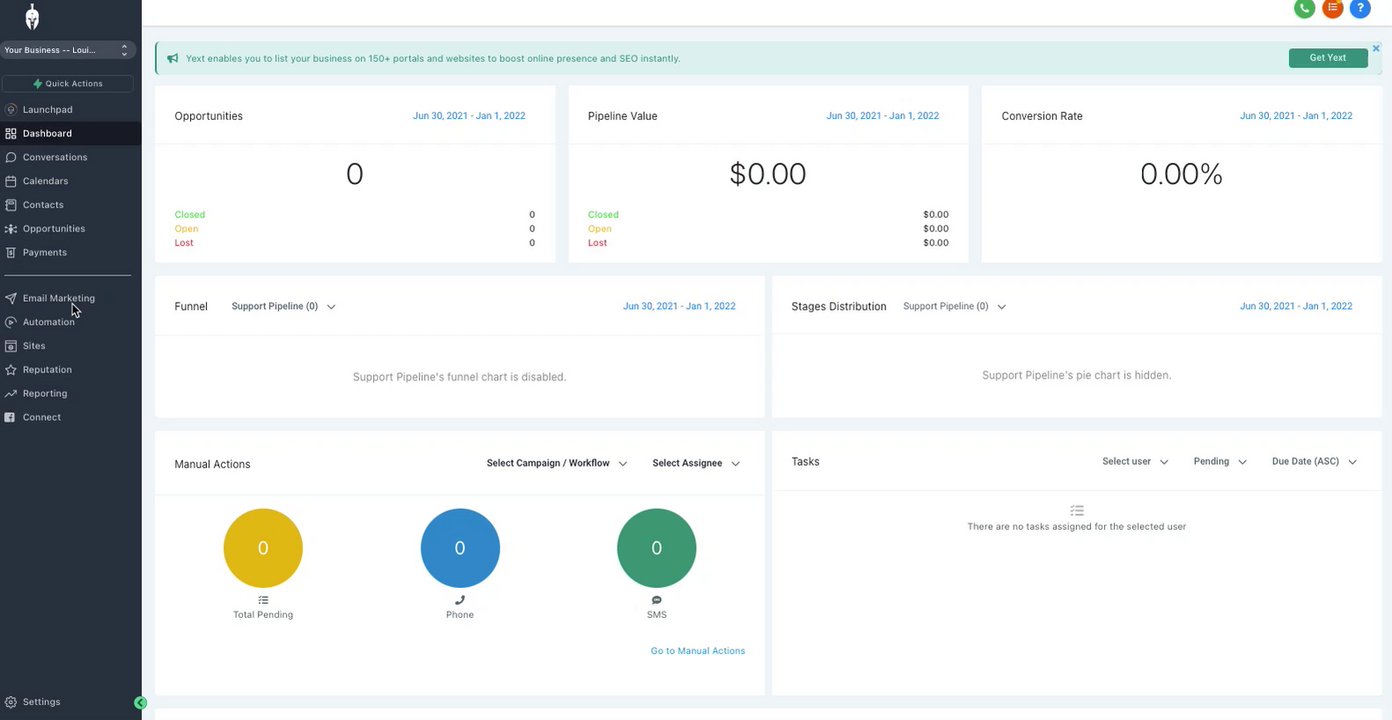Image resolution: width=1392 pixels, height=720 pixels.
Task: Open the Tasks Select user dropdown
Action: 1135,461
